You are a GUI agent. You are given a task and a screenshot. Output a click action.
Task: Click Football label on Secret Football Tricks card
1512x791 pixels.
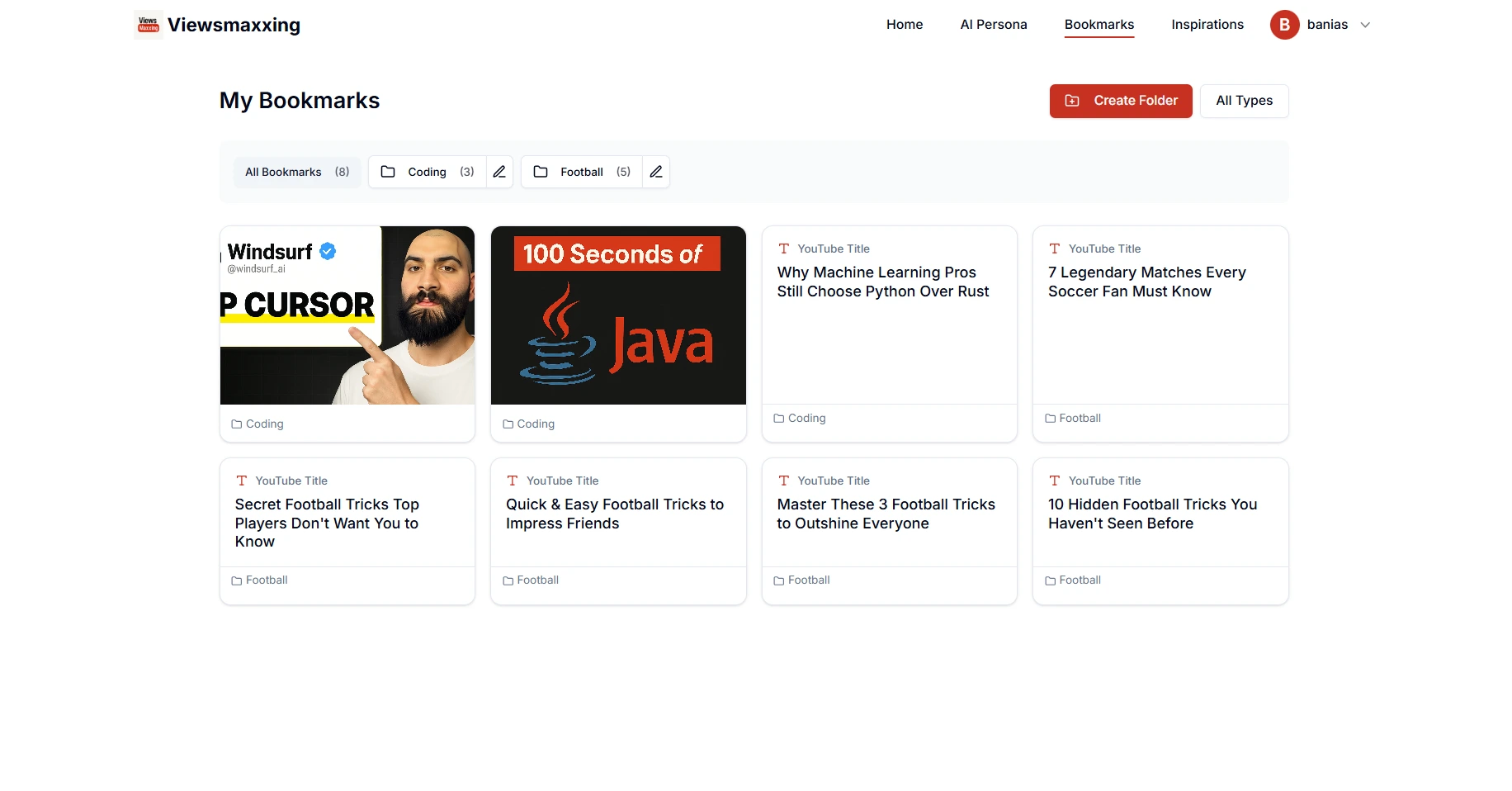tap(267, 580)
